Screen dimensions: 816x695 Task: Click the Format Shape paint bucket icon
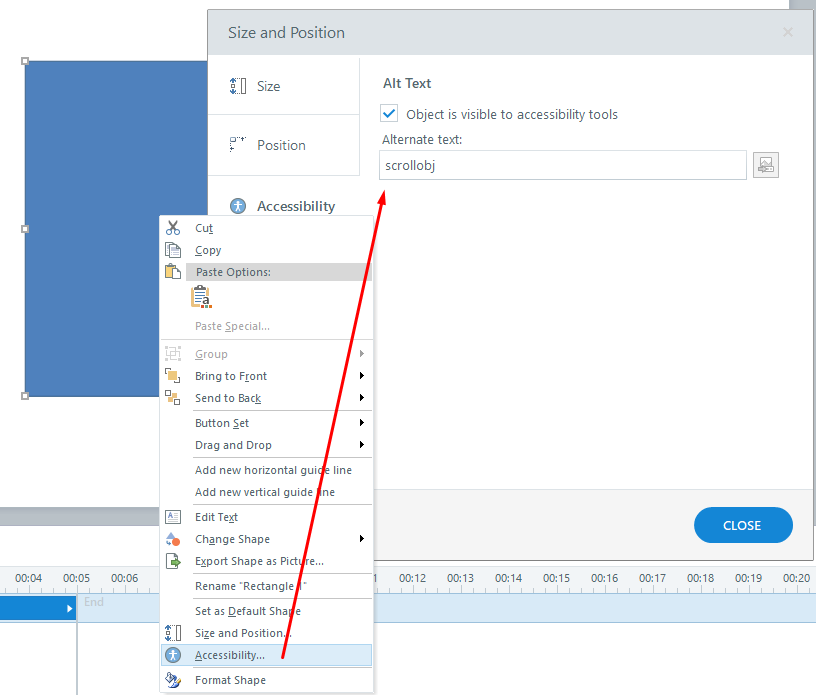tap(173, 680)
